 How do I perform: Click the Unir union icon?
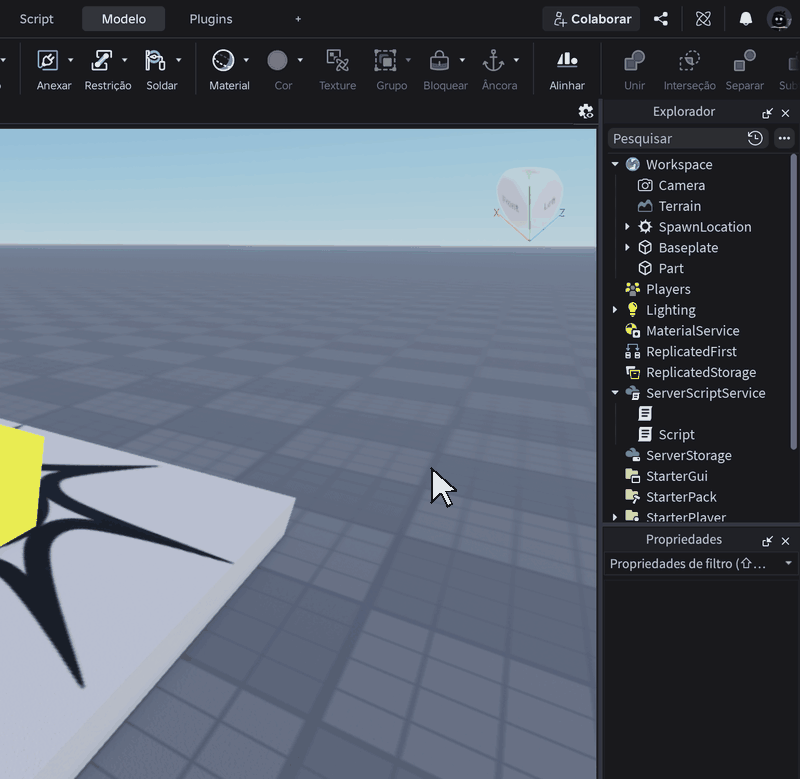(634, 60)
